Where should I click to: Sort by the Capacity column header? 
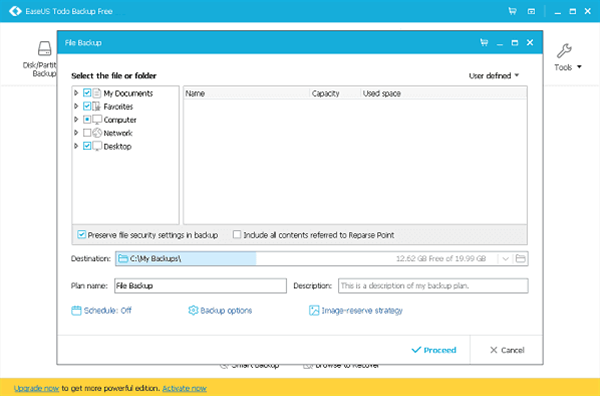point(335,93)
